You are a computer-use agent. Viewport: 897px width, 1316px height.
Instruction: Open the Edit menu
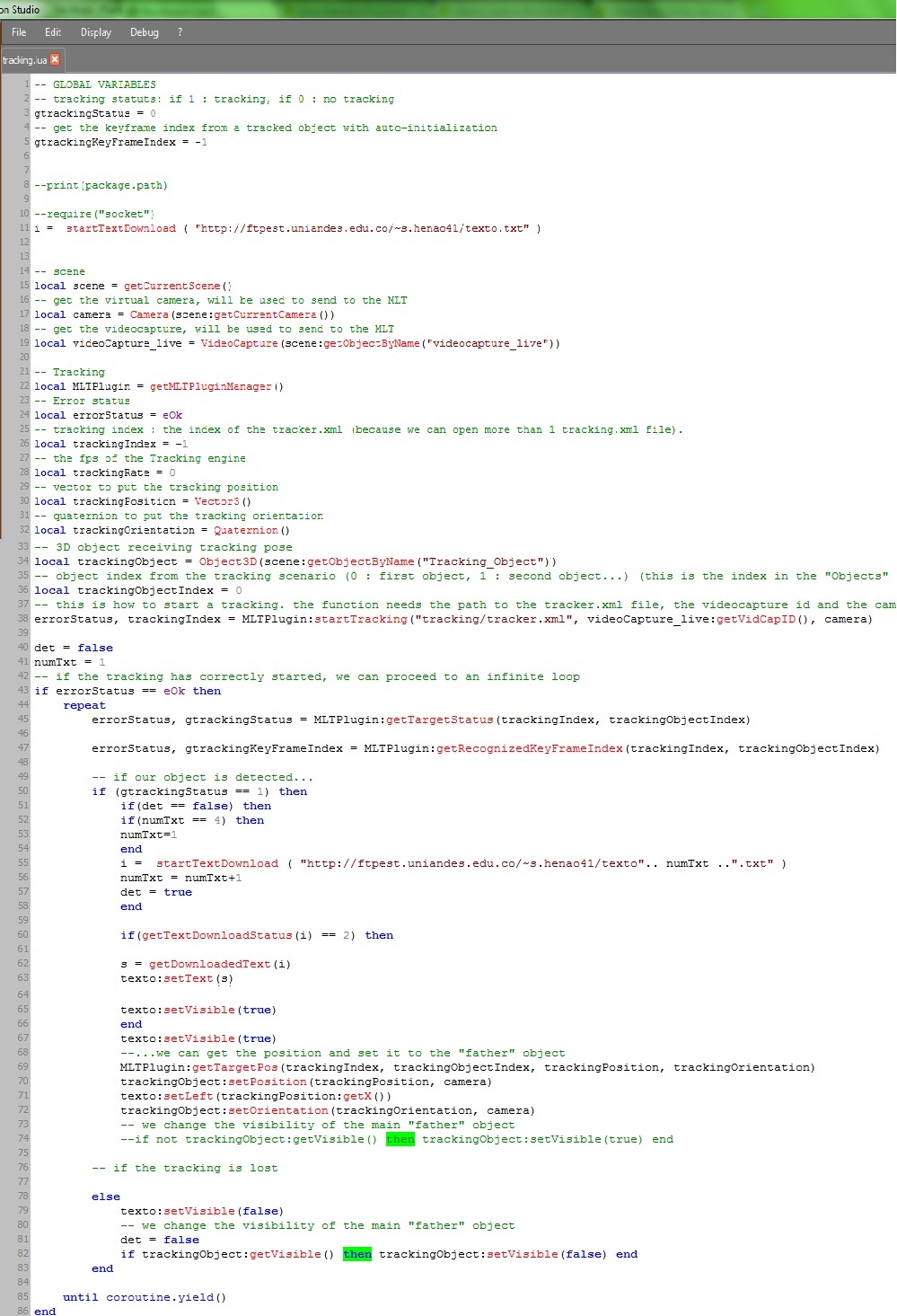(x=53, y=32)
